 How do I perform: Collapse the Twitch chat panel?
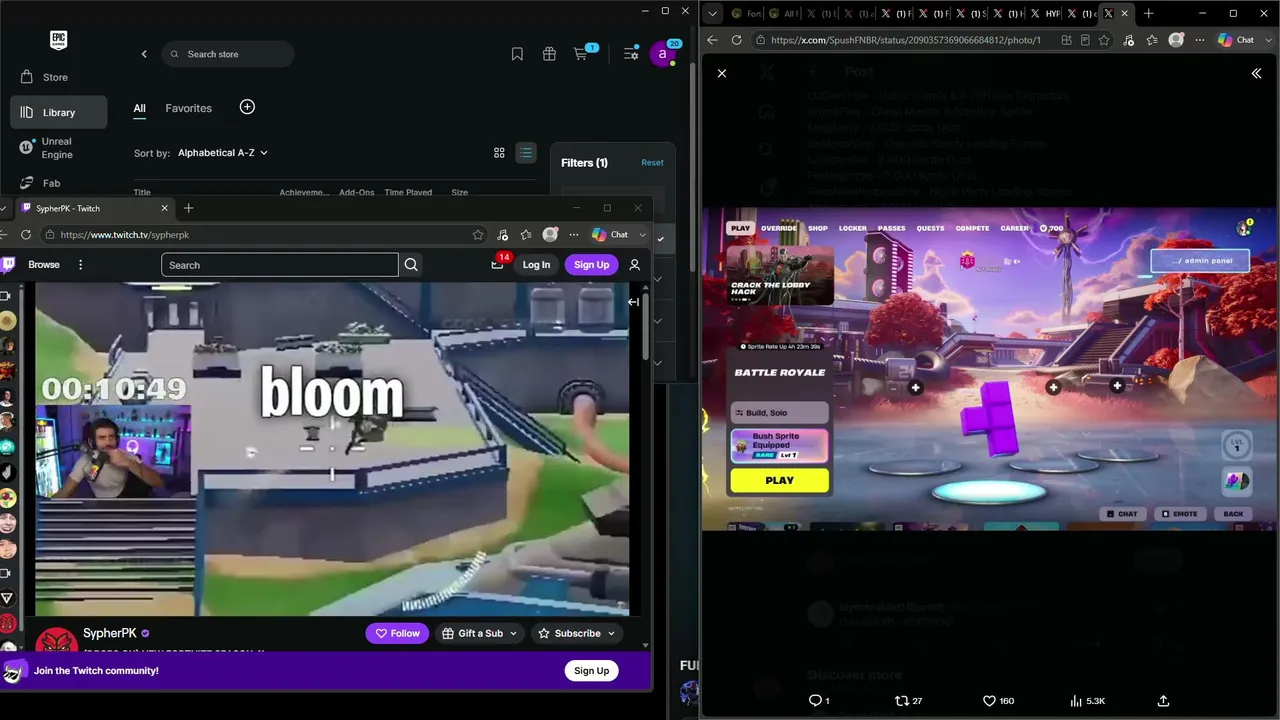click(x=633, y=302)
